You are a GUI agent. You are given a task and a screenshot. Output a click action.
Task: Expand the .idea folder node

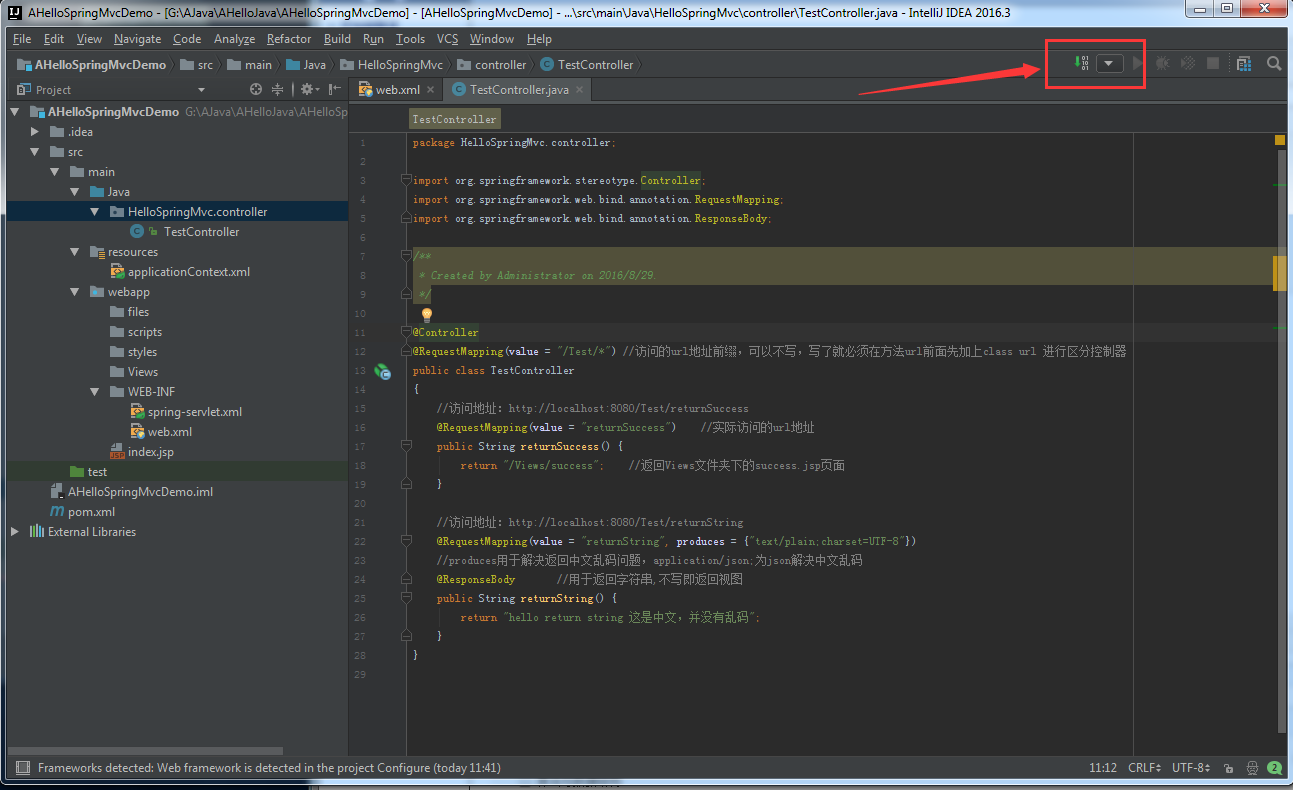35,132
